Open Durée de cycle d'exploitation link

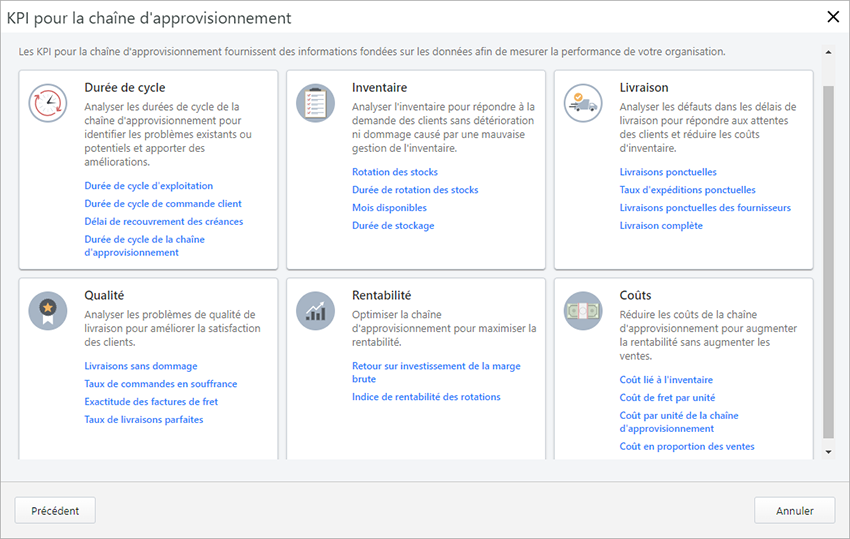(x=148, y=186)
